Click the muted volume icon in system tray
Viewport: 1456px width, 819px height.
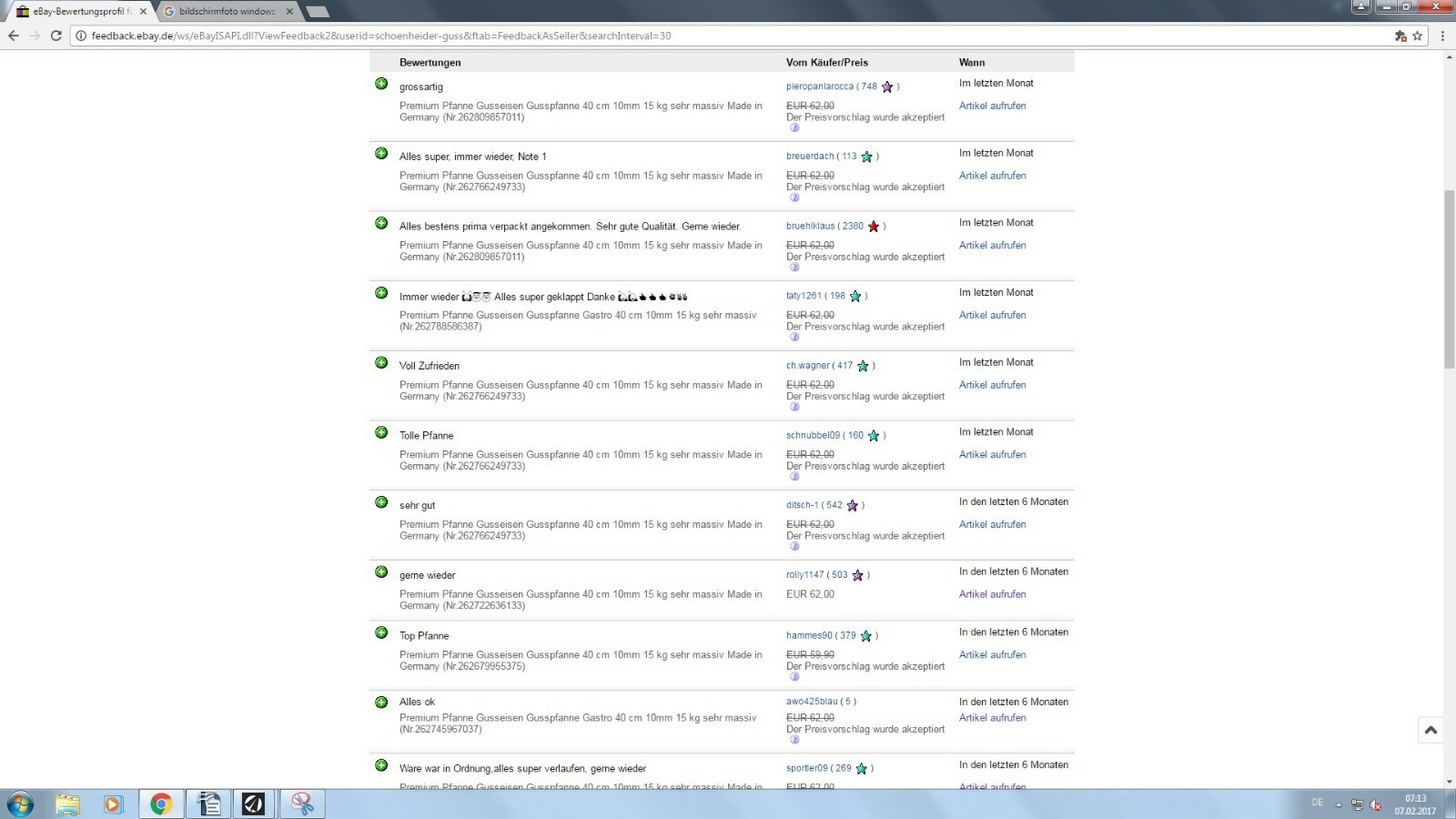(x=1376, y=804)
